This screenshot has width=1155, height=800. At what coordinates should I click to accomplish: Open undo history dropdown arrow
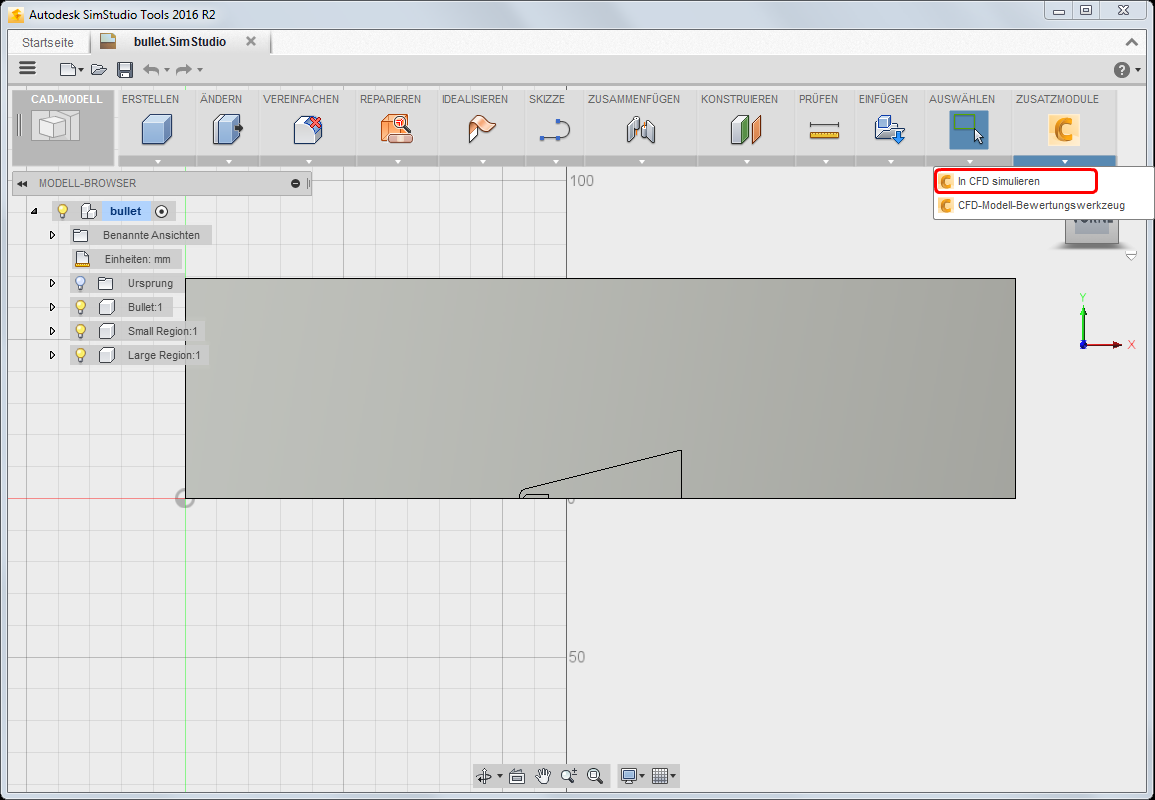(x=167, y=70)
